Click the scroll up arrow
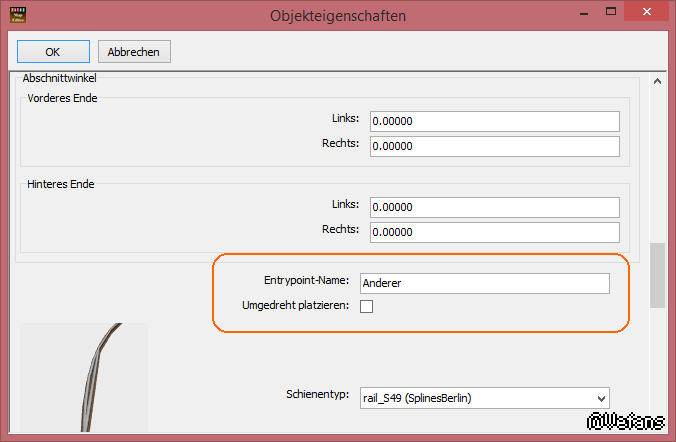Screen dimensions: 676x442 click(x=657, y=83)
